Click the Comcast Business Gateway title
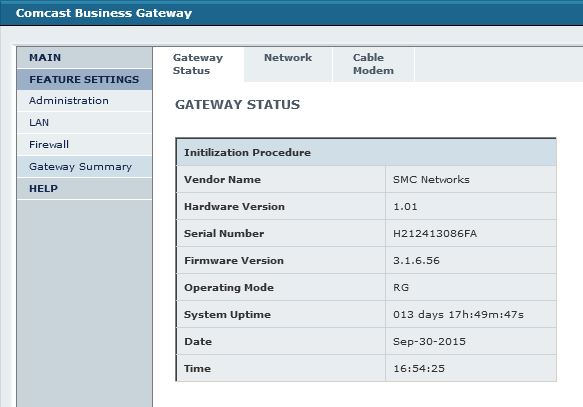 (x=104, y=13)
